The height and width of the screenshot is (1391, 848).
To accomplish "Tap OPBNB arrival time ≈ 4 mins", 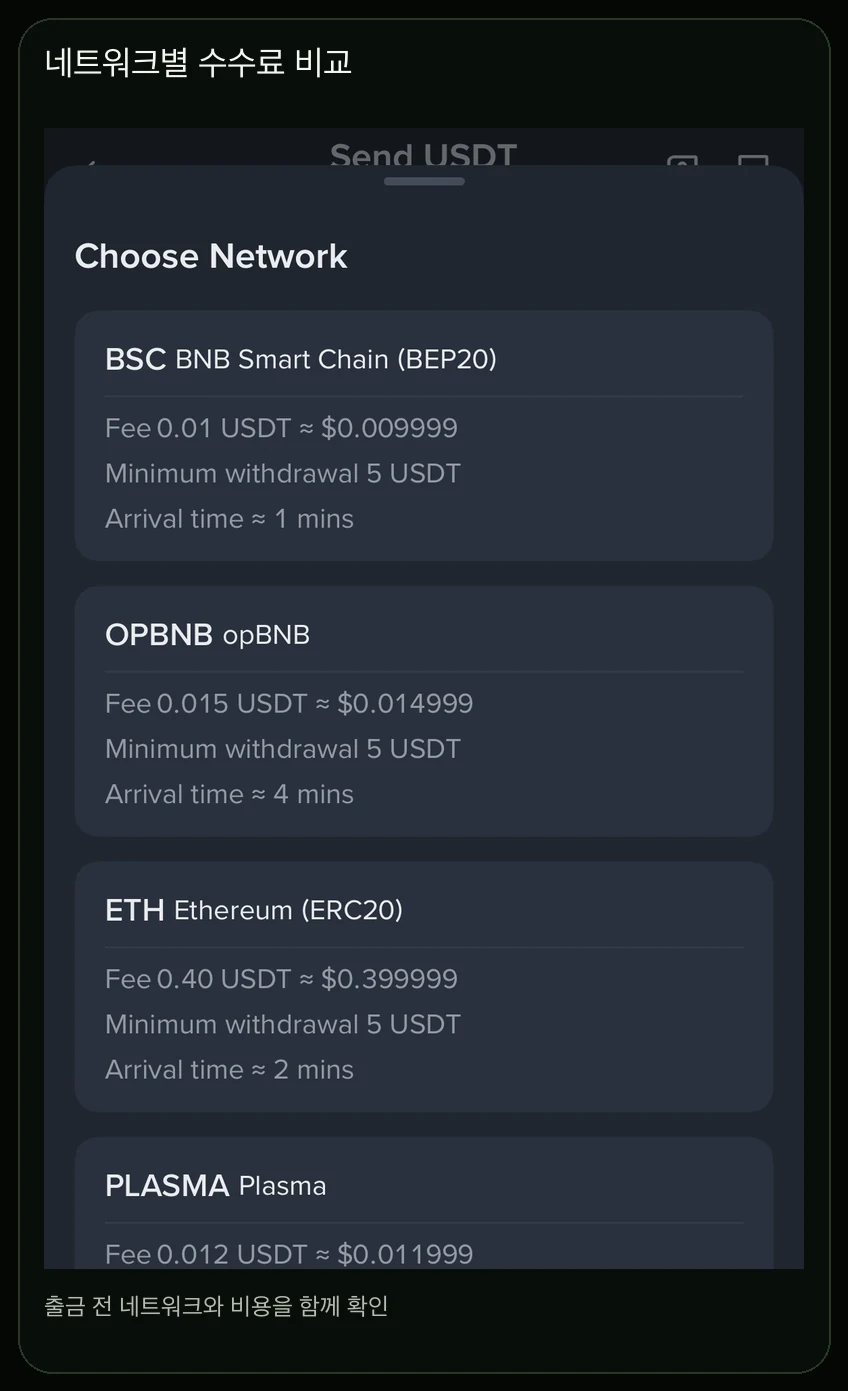I will pos(229,794).
